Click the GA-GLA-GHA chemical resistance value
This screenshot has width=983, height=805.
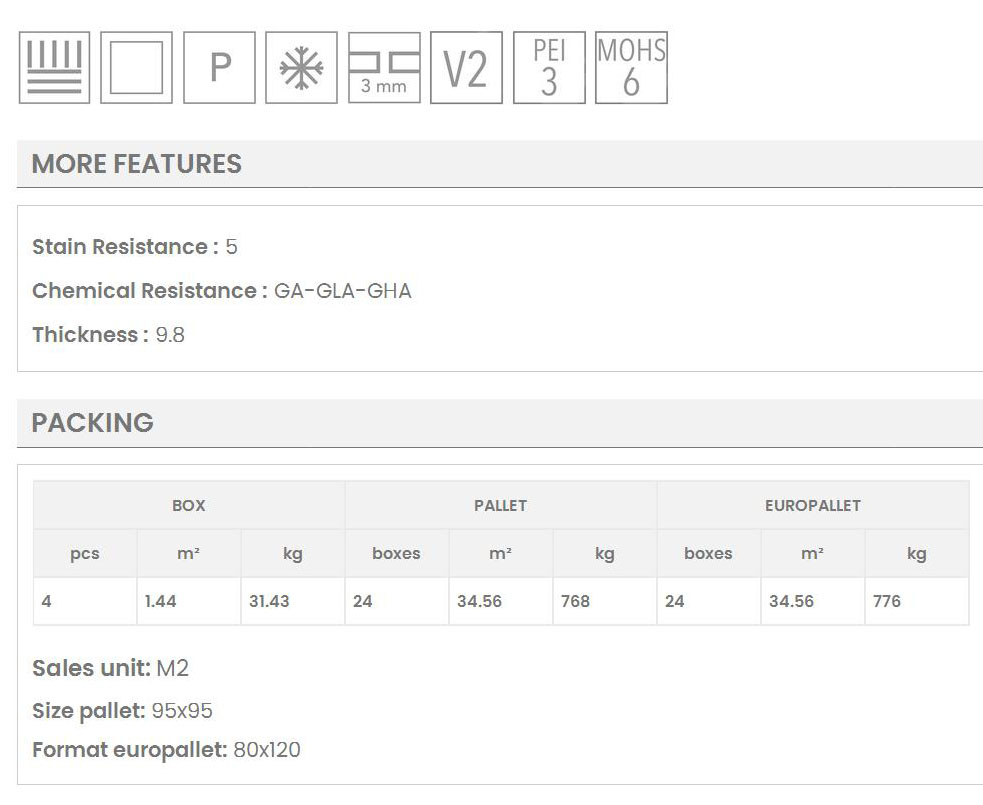342,291
